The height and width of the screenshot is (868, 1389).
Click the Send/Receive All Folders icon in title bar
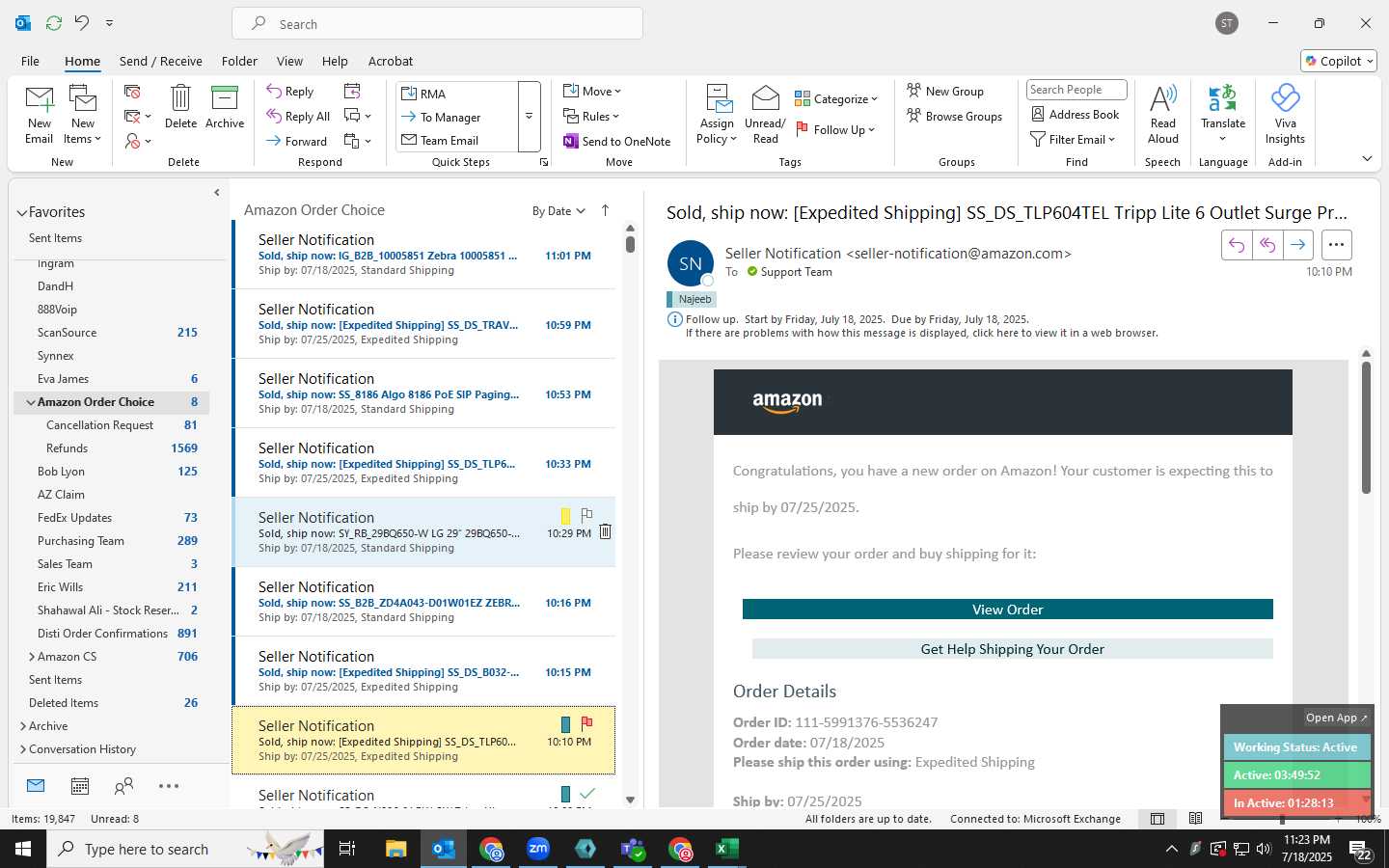click(54, 22)
